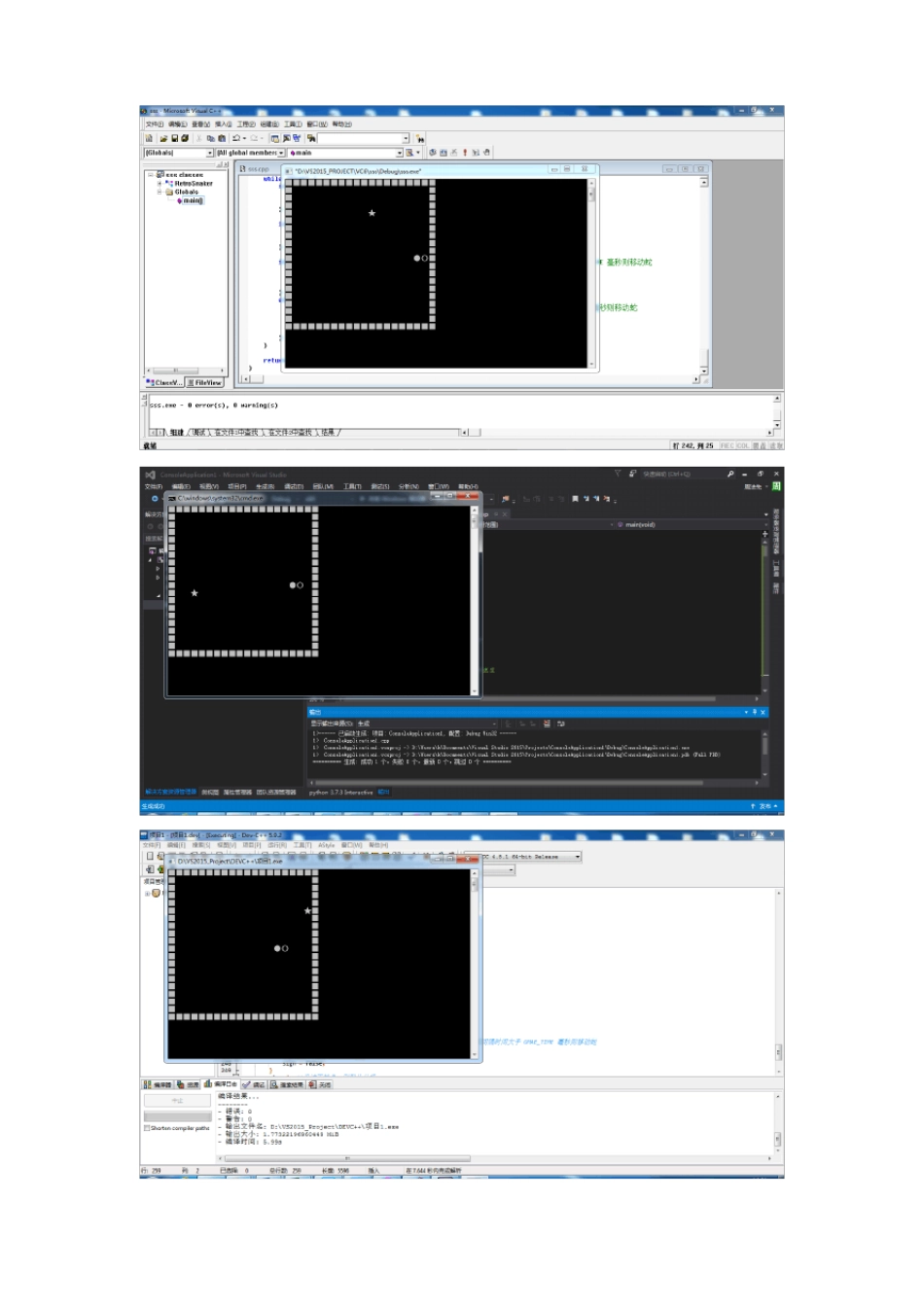Click Save All icon in Visual C++ toolbar
The width and height of the screenshot is (924, 1307).
click(185, 138)
